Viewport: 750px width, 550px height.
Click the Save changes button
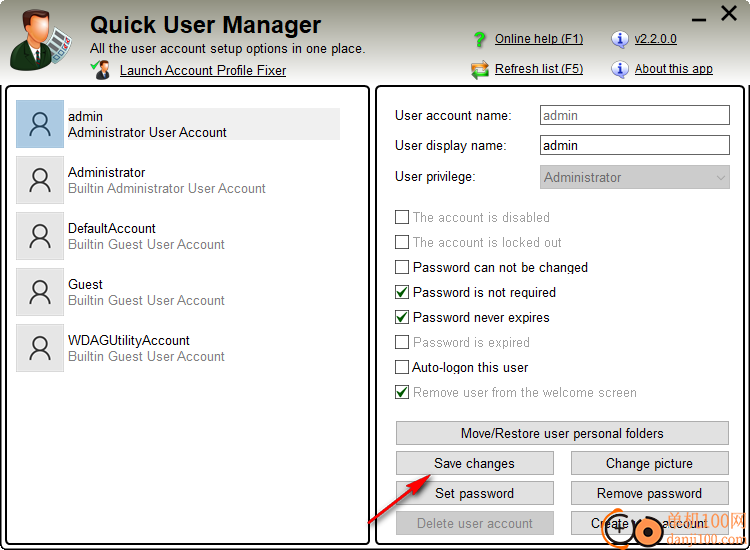[474, 463]
